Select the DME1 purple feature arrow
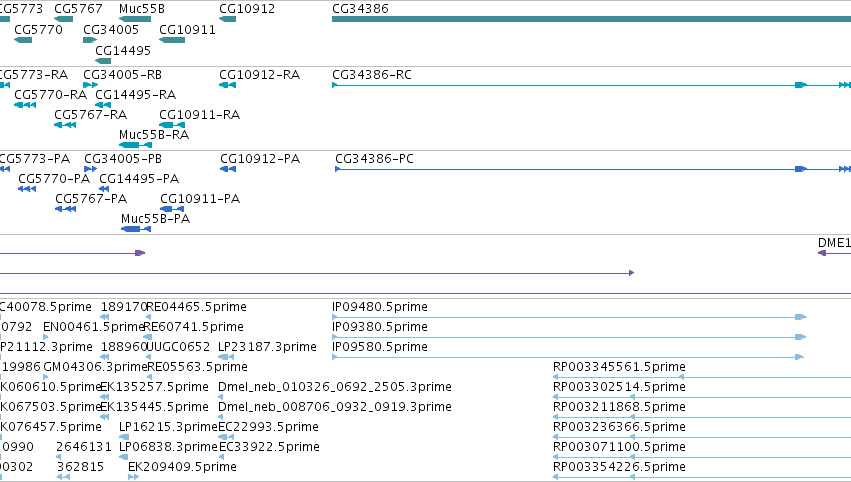 tap(834, 253)
